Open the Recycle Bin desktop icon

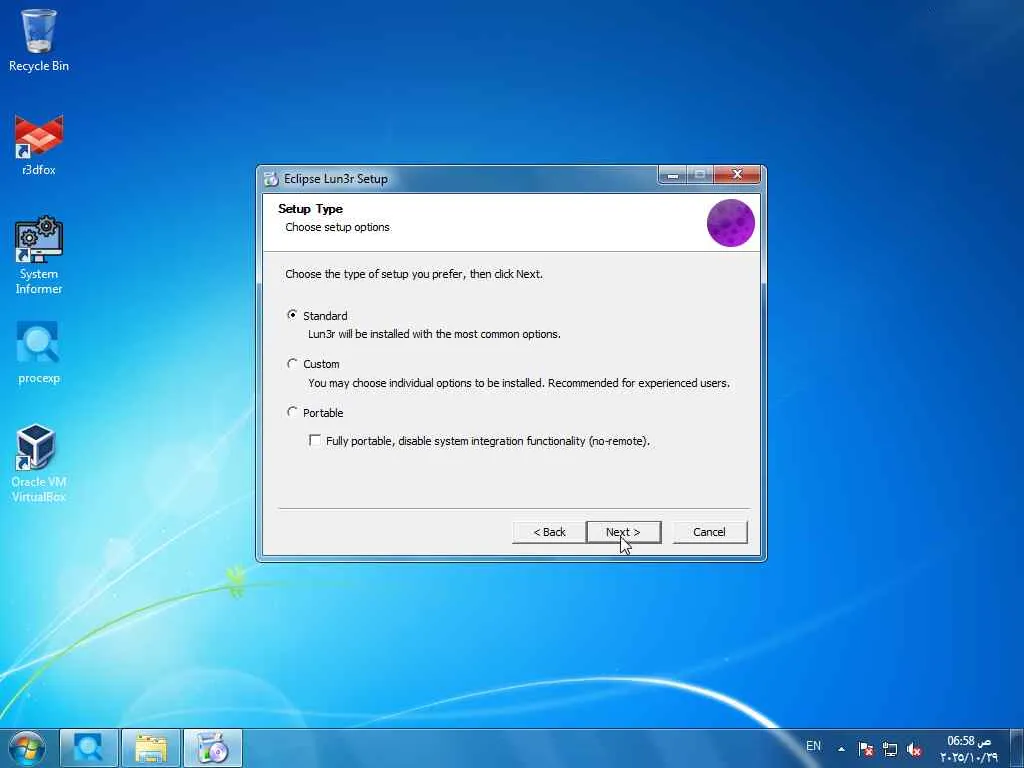(x=39, y=40)
